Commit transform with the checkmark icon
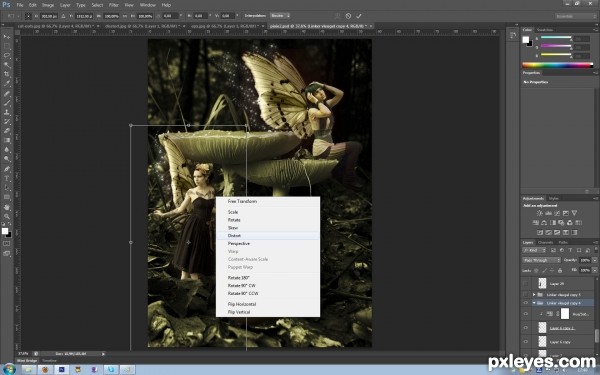The width and height of the screenshot is (600, 375). 359,16
